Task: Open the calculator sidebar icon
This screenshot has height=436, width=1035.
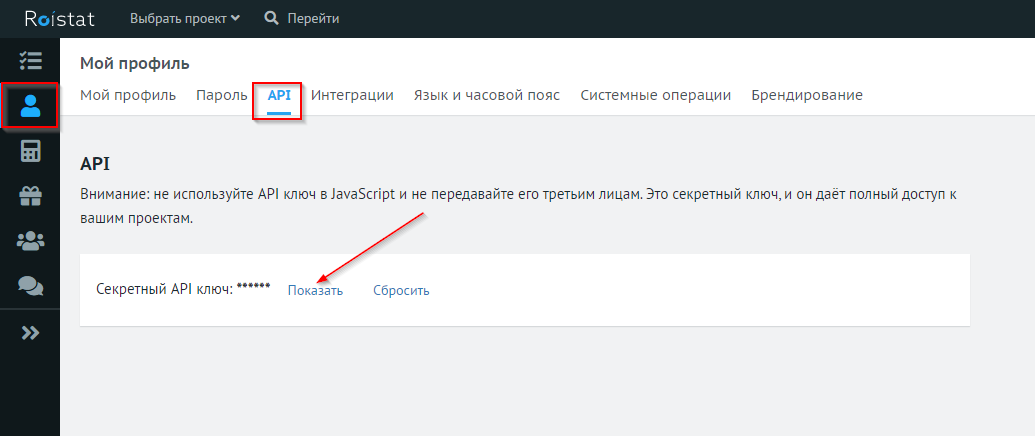Action: 30,151
